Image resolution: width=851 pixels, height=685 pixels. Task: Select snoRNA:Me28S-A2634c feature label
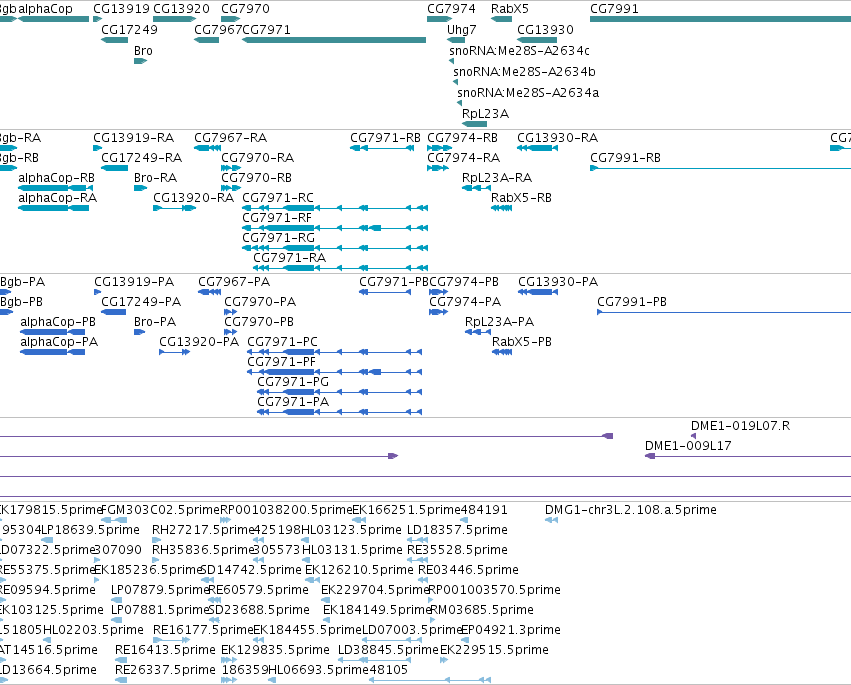pyautogui.click(x=519, y=51)
